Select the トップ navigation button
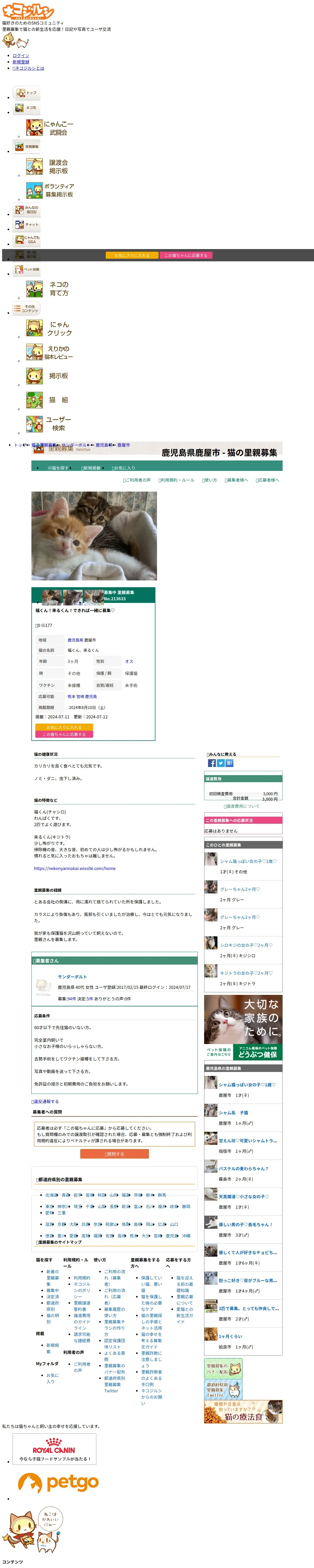The width and height of the screenshot is (314, 1568). (26, 93)
